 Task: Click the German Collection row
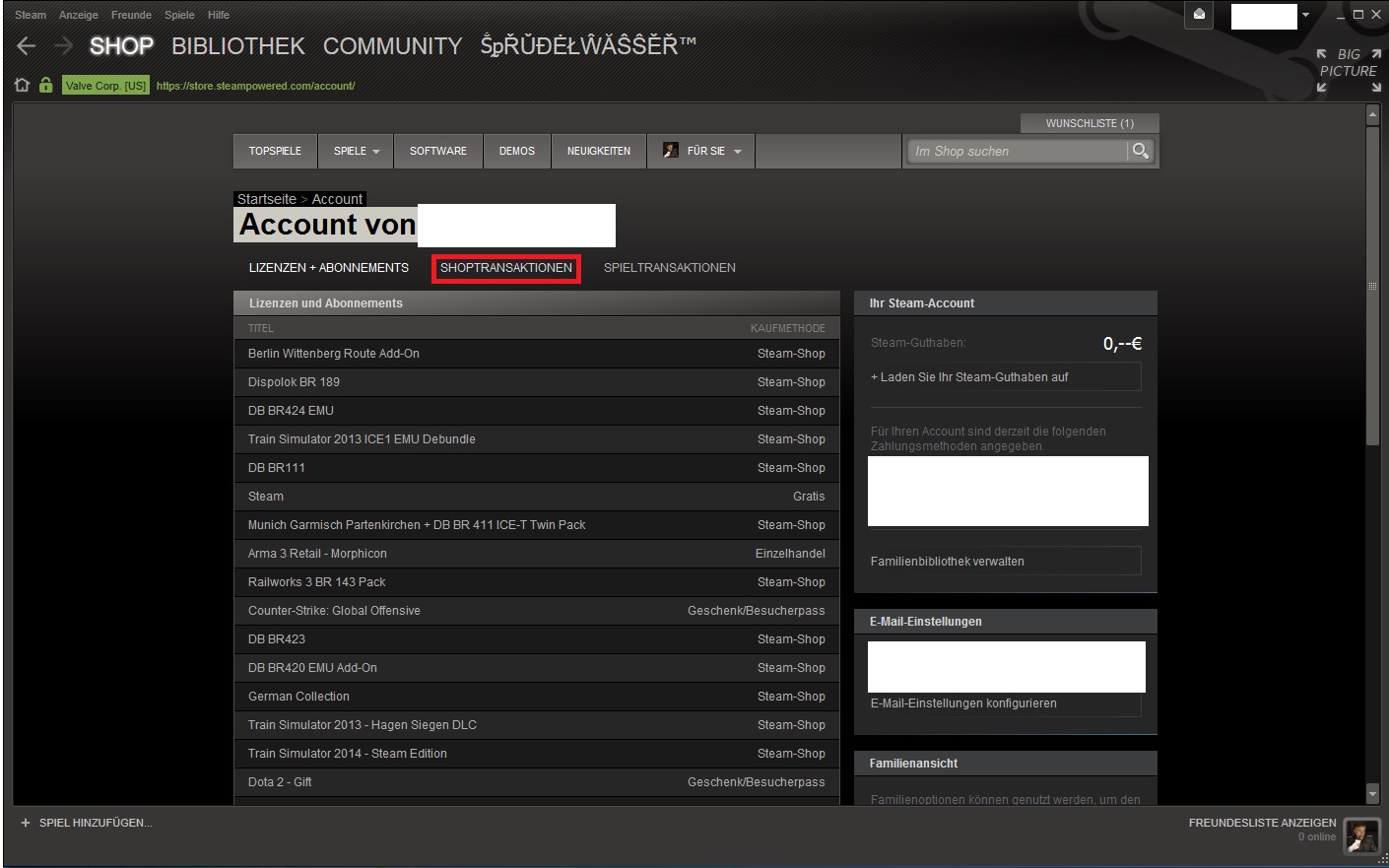537,697
